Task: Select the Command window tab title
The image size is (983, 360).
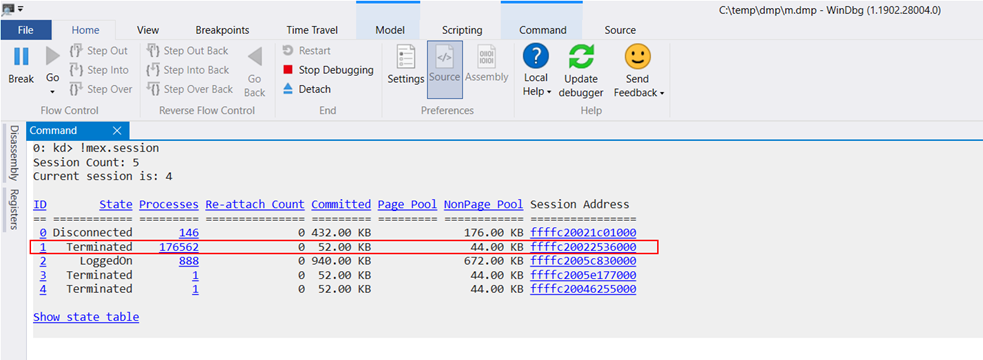Action: click(53, 130)
